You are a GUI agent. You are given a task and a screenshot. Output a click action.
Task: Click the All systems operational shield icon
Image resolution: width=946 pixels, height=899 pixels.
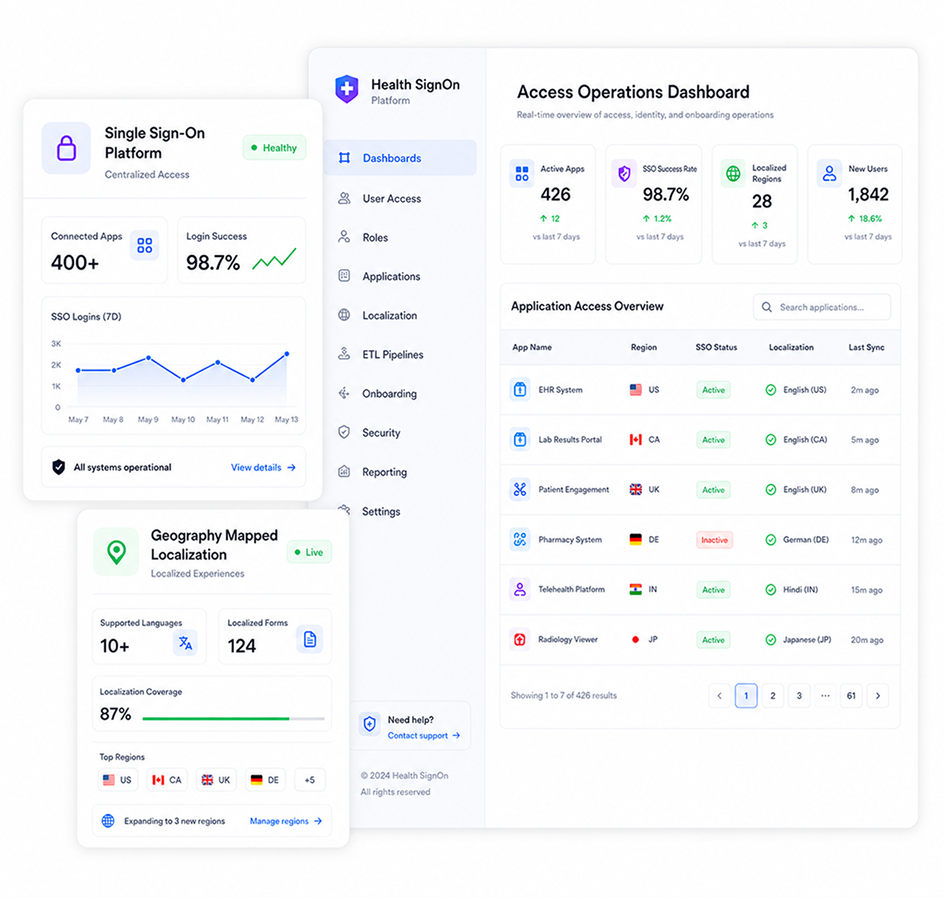click(59, 467)
